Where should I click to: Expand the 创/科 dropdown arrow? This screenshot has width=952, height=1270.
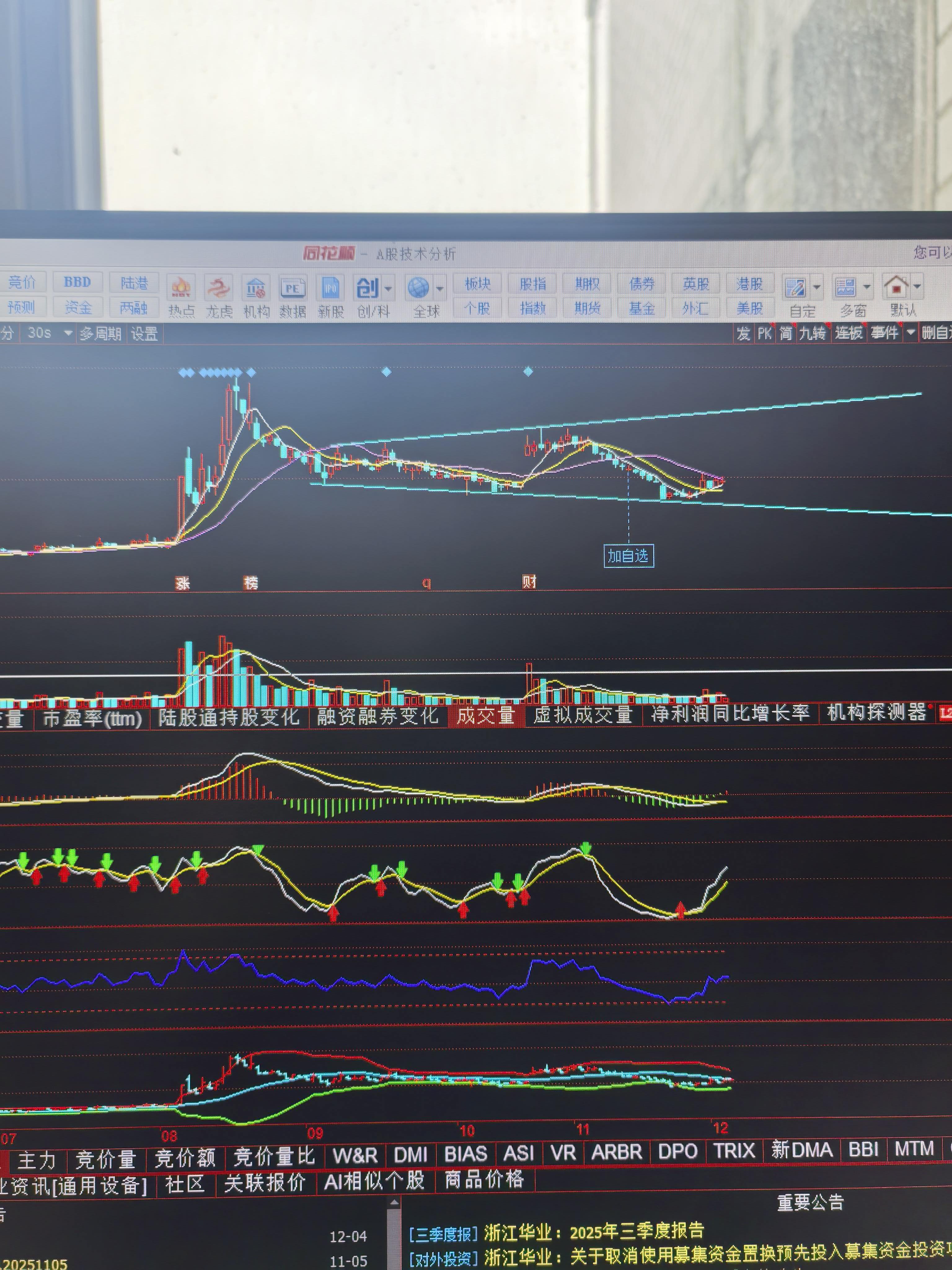click(389, 289)
